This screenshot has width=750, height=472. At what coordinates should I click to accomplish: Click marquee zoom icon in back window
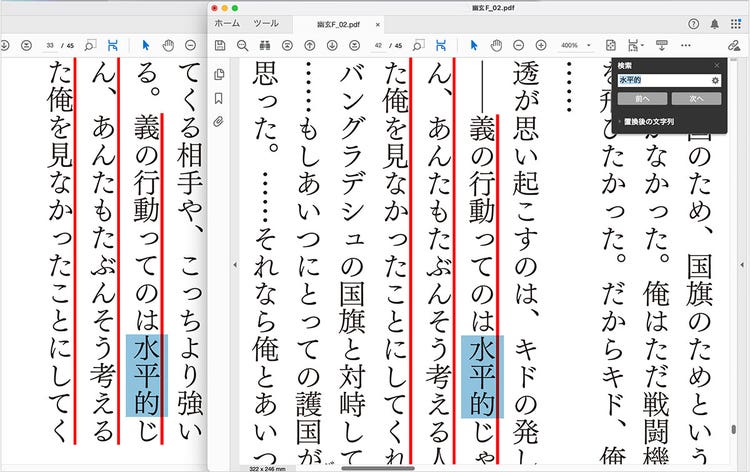point(90,45)
